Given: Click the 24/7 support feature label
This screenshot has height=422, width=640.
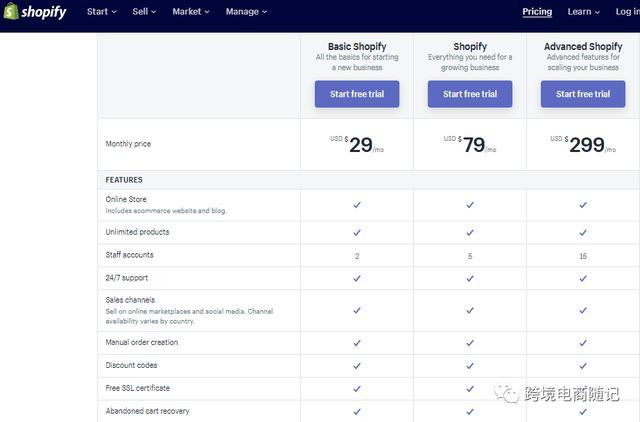Looking at the screenshot, I should tap(127, 278).
